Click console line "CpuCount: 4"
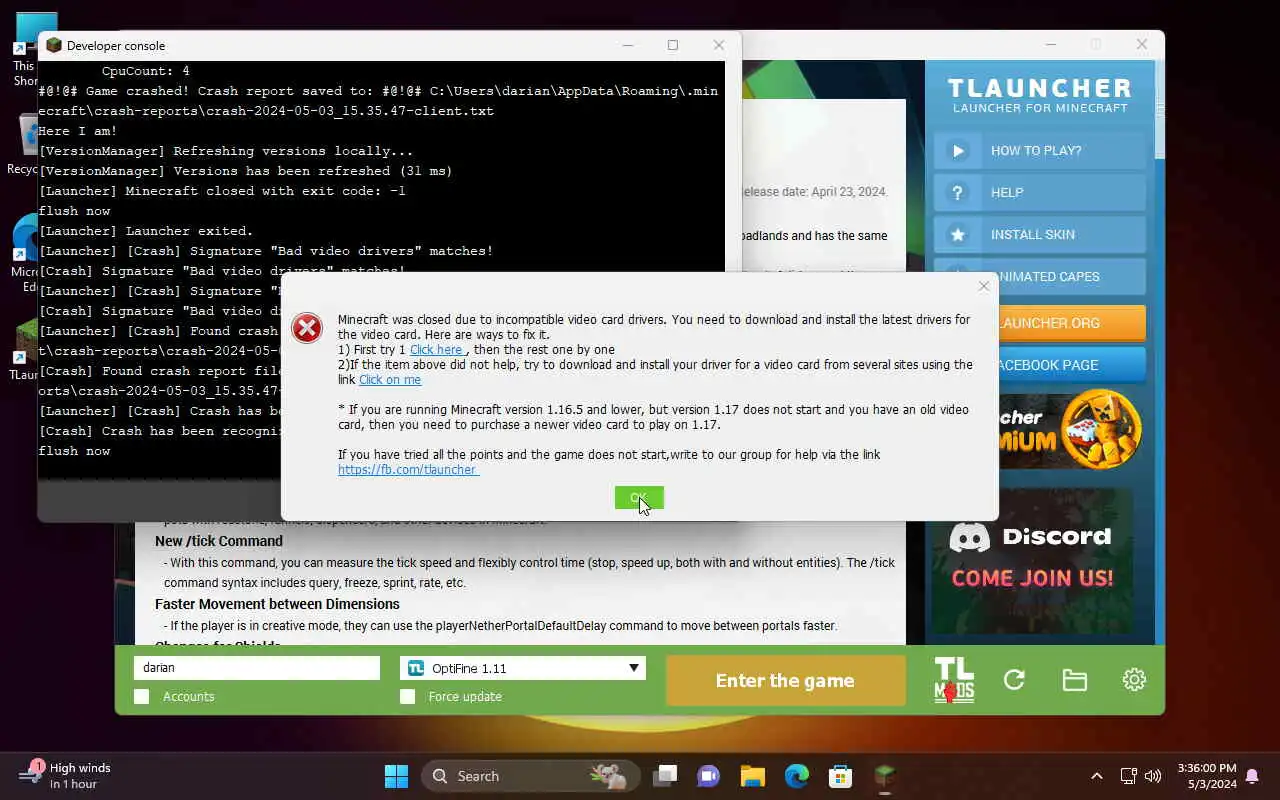Image resolution: width=1280 pixels, height=800 pixels. tap(146, 71)
